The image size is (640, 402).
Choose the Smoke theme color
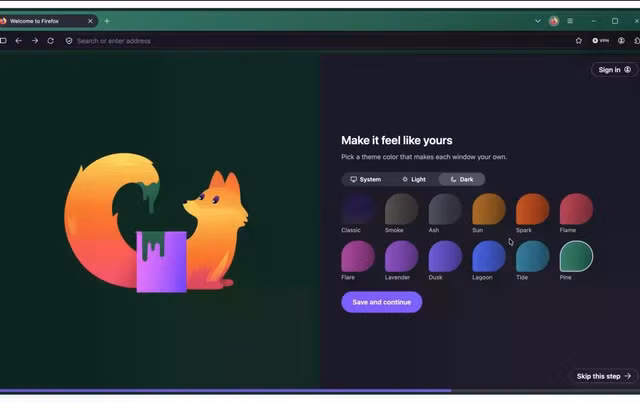point(402,209)
